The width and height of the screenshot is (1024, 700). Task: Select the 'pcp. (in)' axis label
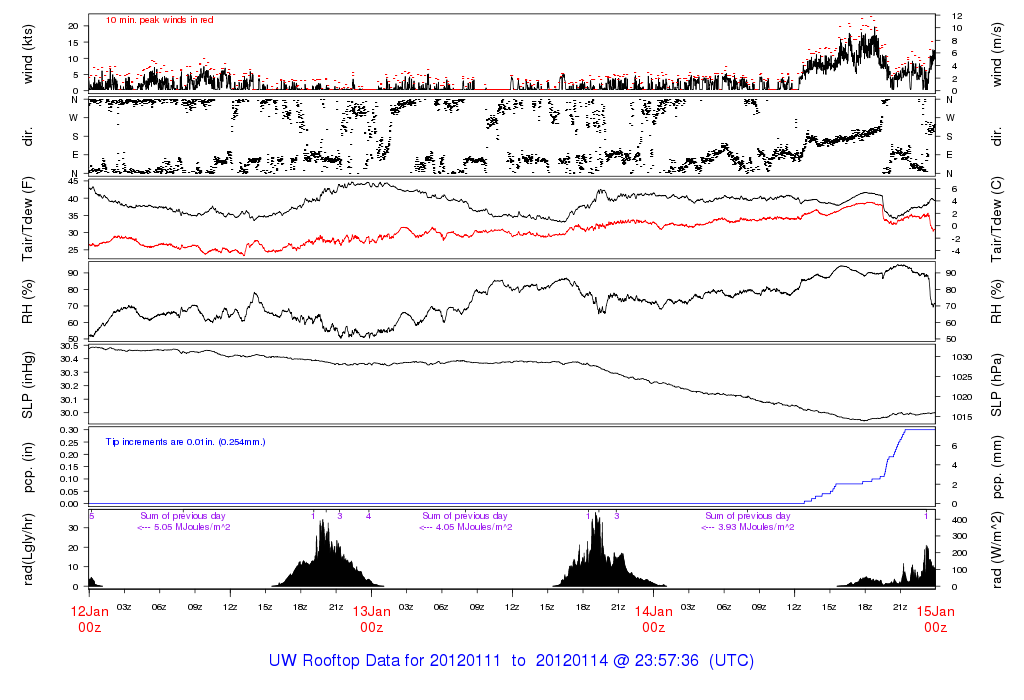pos(27,467)
